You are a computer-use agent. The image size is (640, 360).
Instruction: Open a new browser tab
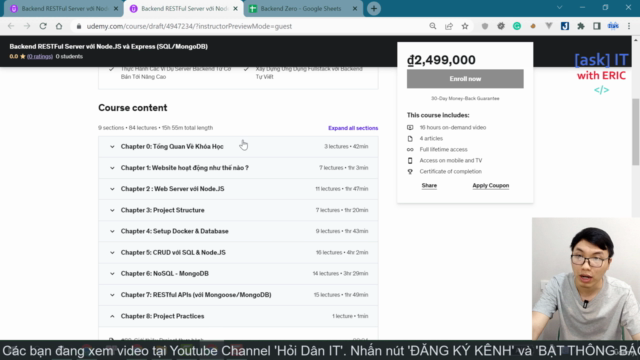374,9
